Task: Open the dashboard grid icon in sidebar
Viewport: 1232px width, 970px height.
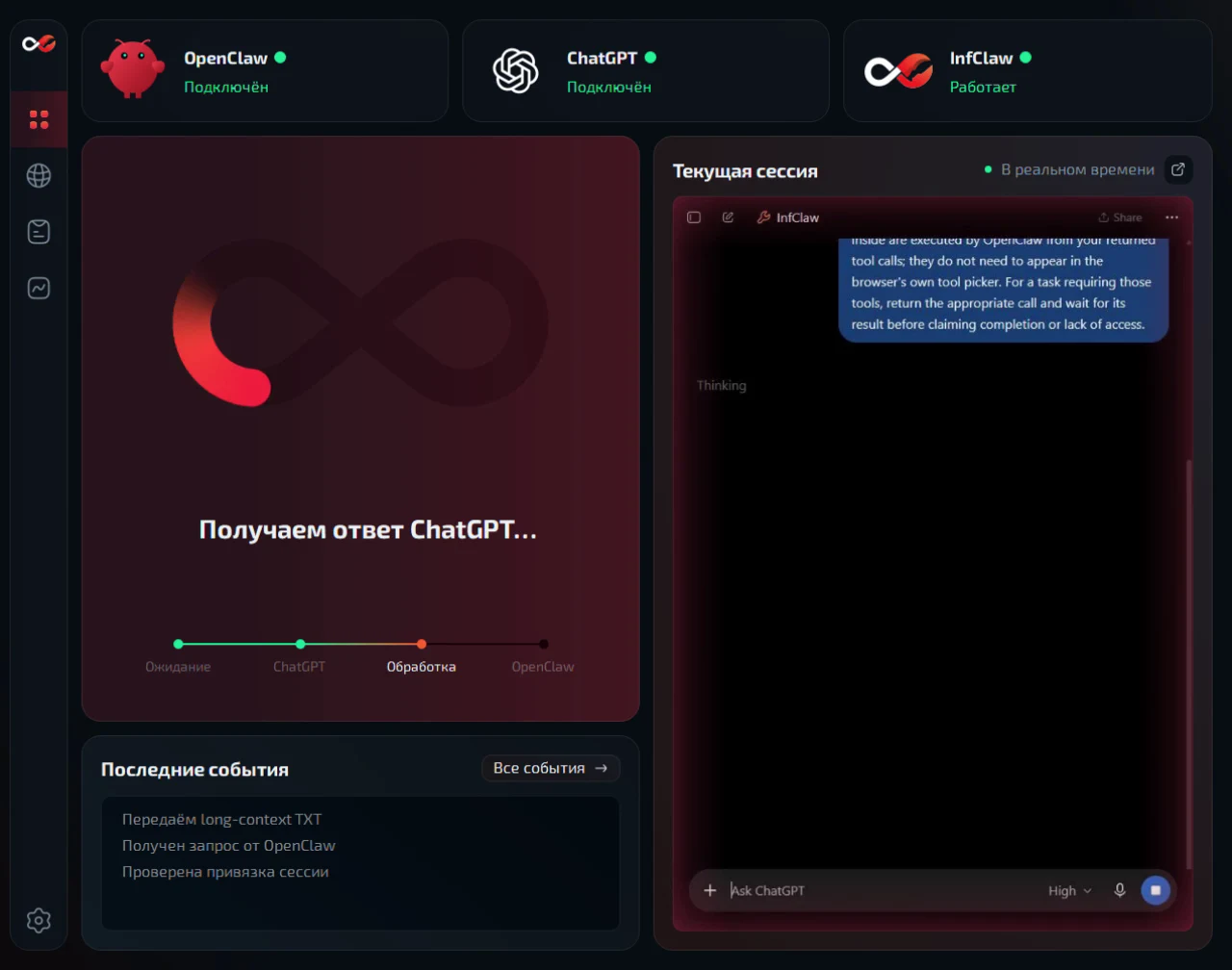Action: point(38,119)
